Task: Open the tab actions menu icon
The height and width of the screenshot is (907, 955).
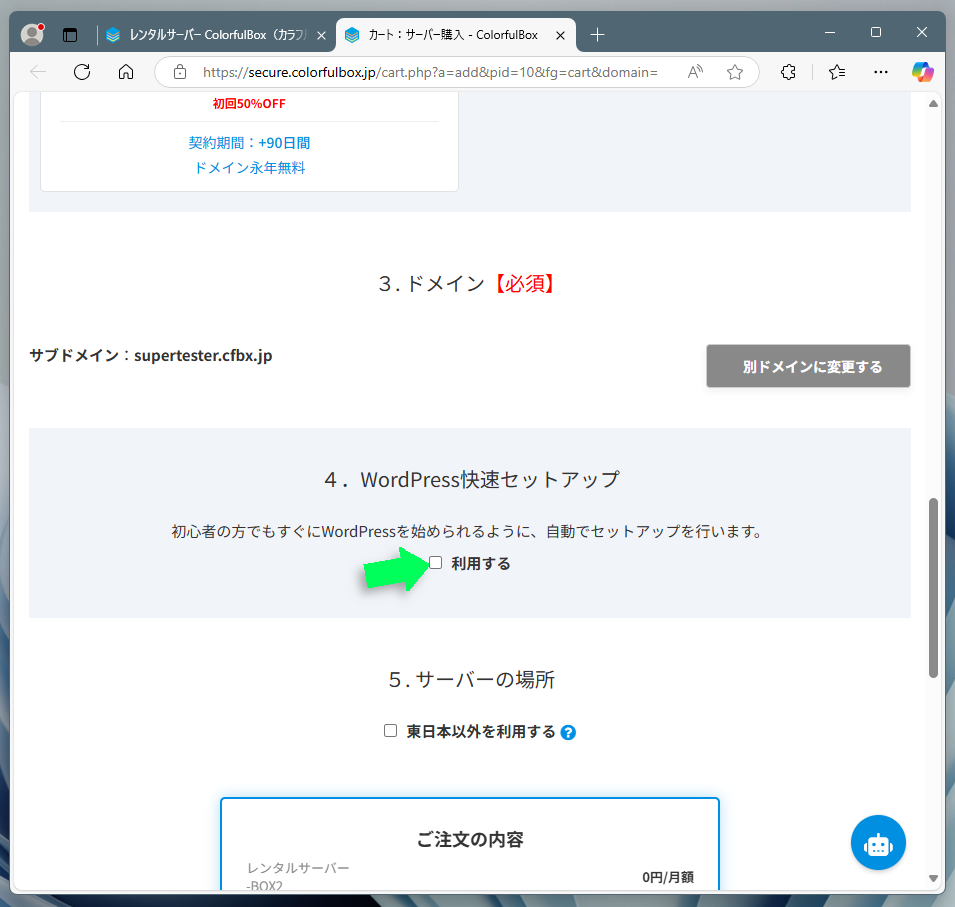Action: pos(70,35)
